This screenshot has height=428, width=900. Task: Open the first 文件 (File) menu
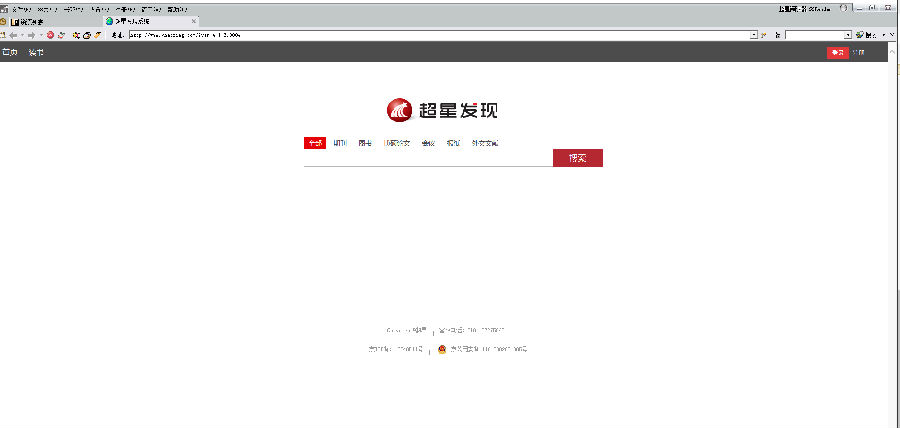[22, 10]
